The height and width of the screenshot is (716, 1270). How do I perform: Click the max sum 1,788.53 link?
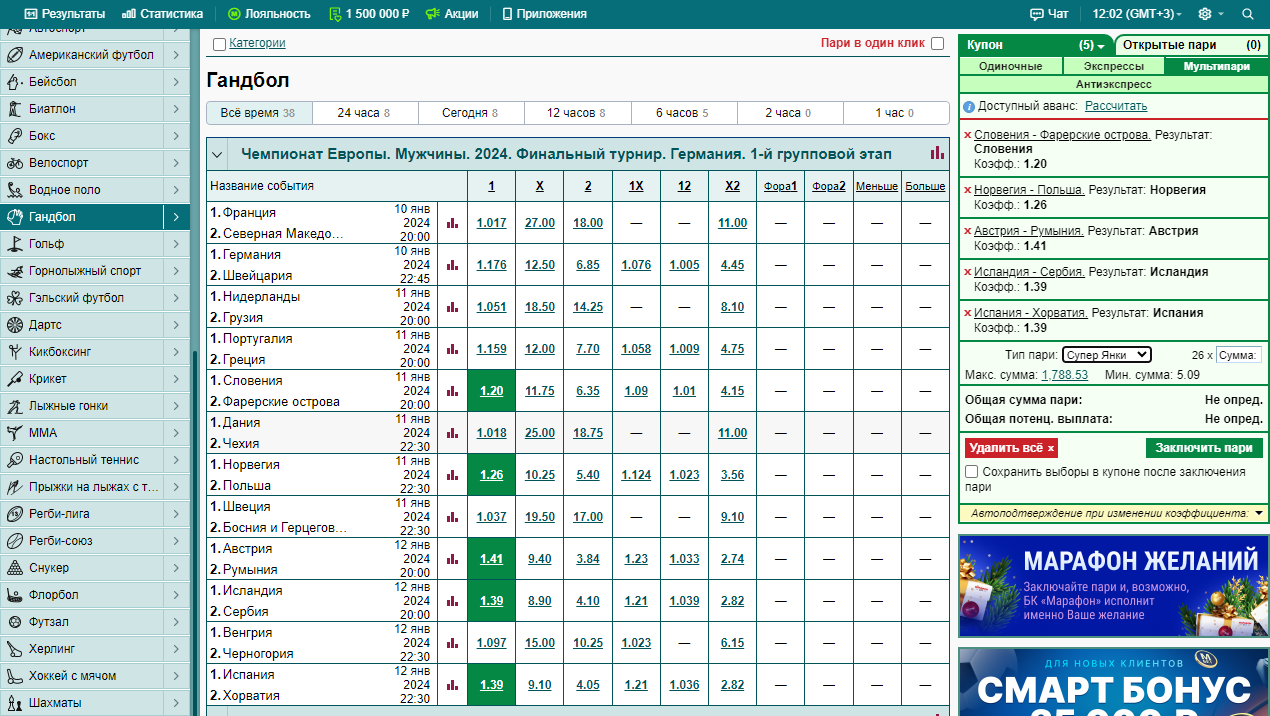point(1065,375)
